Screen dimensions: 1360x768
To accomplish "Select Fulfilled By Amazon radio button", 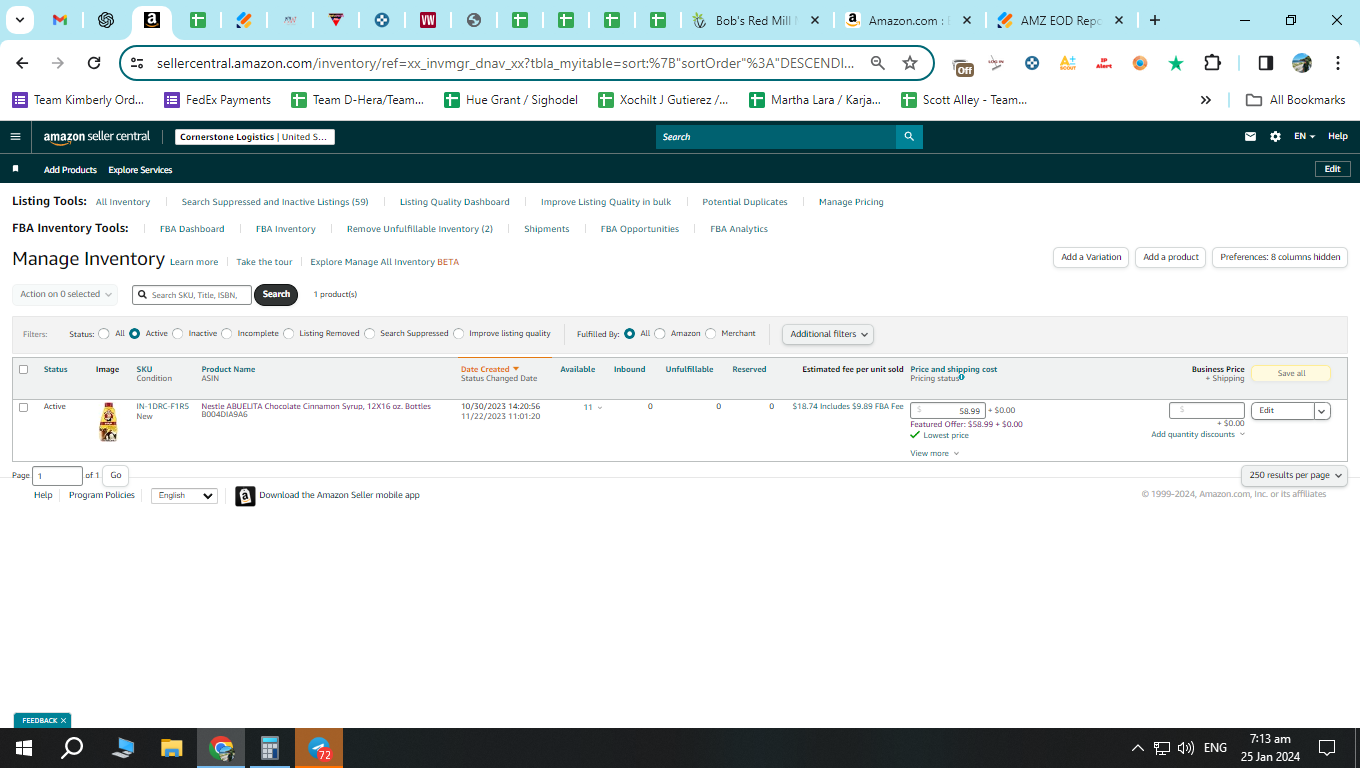I will tap(660, 334).
